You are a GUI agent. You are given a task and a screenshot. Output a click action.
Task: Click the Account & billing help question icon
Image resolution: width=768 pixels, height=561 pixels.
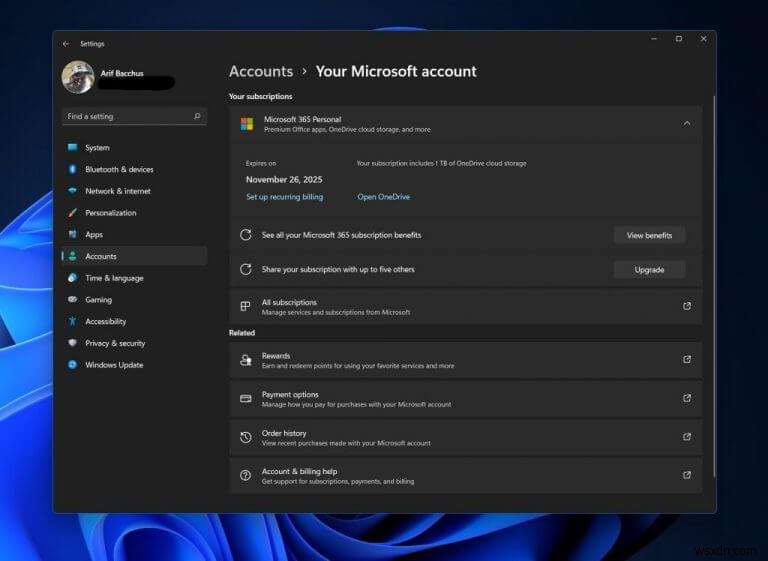(246, 475)
